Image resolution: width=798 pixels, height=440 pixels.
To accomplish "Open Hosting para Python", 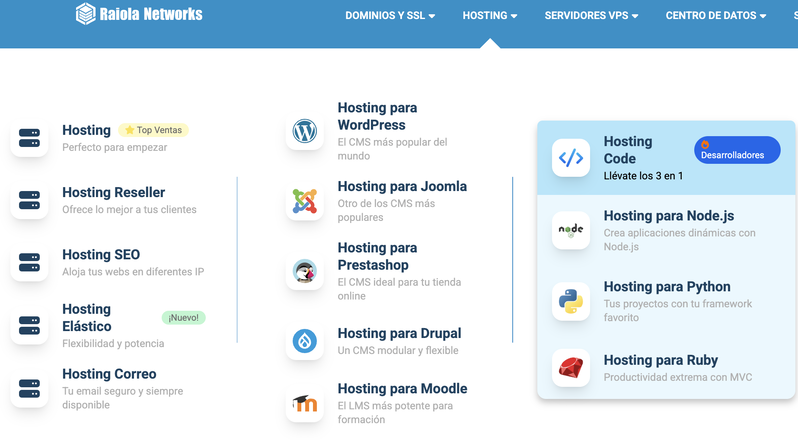I will click(x=667, y=287).
